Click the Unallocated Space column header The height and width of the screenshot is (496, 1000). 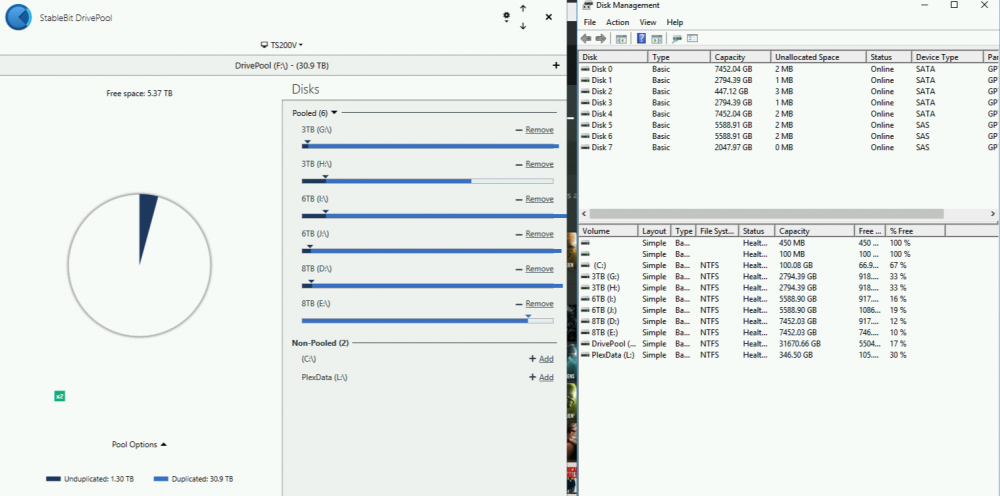coord(818,57)
